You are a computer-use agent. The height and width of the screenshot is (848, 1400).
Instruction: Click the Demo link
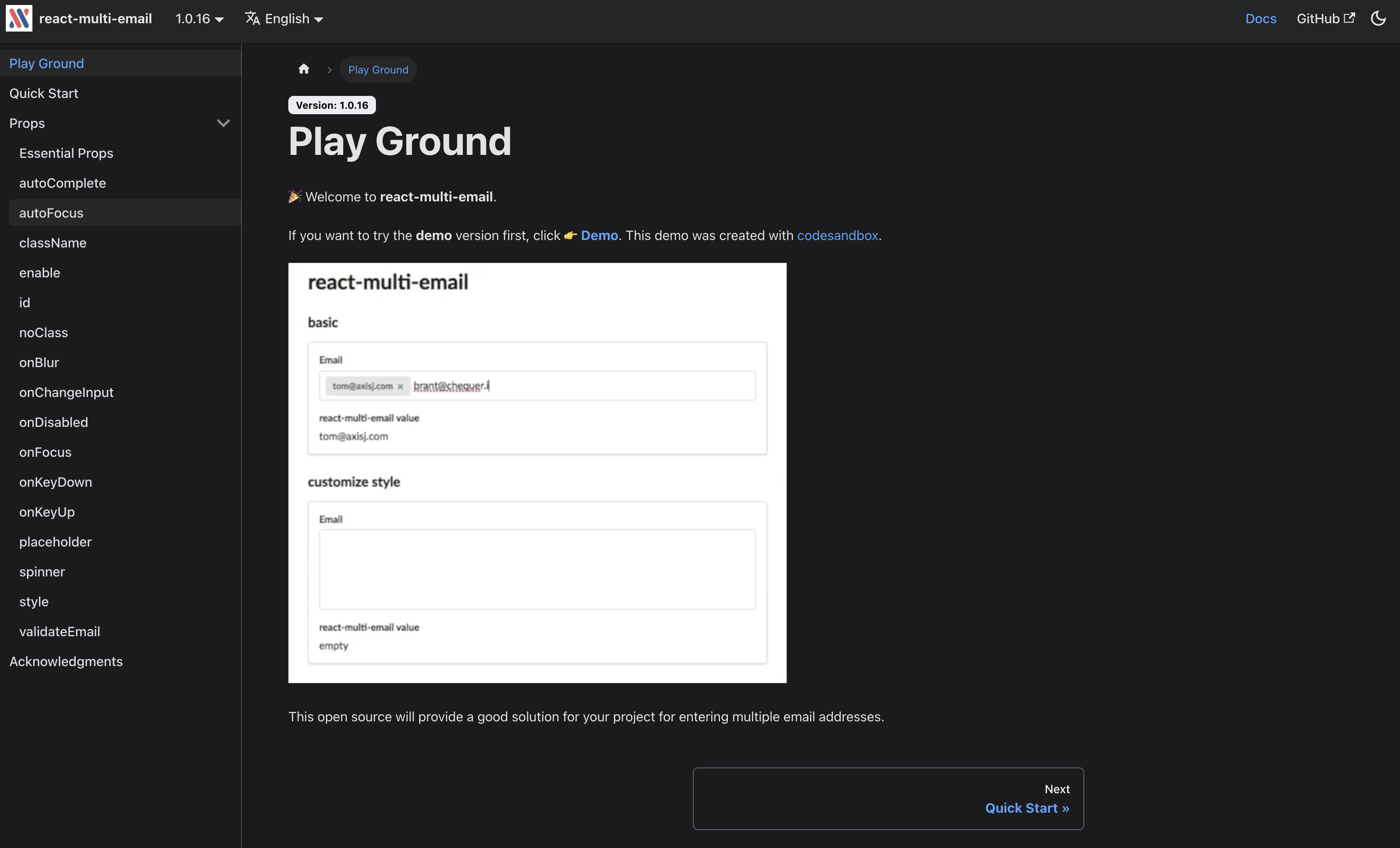coord(599,235)
